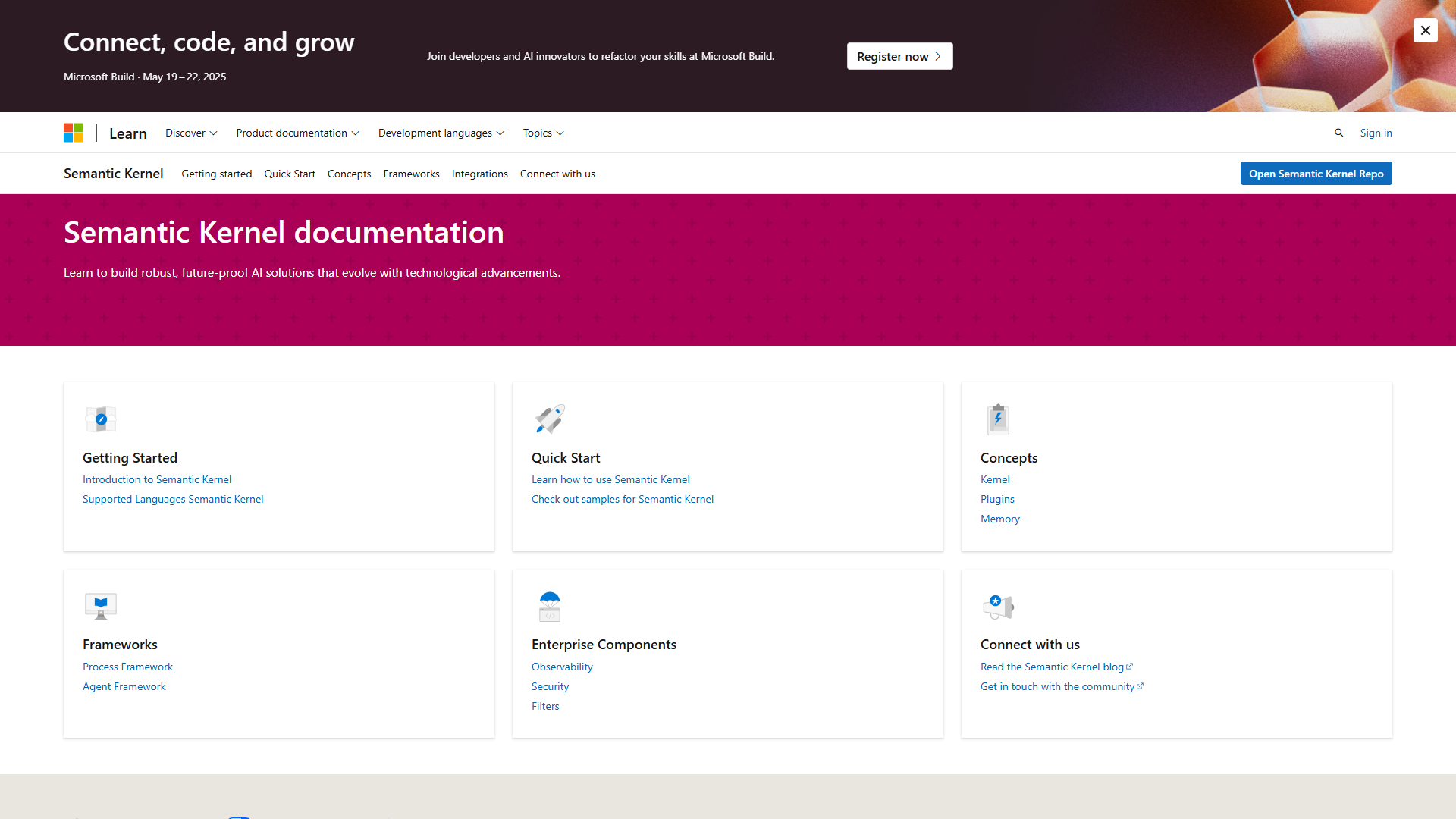Viewport: 1456px width, 819px height.
Task: Open the Frameworks nav tab
Action: 411,174
